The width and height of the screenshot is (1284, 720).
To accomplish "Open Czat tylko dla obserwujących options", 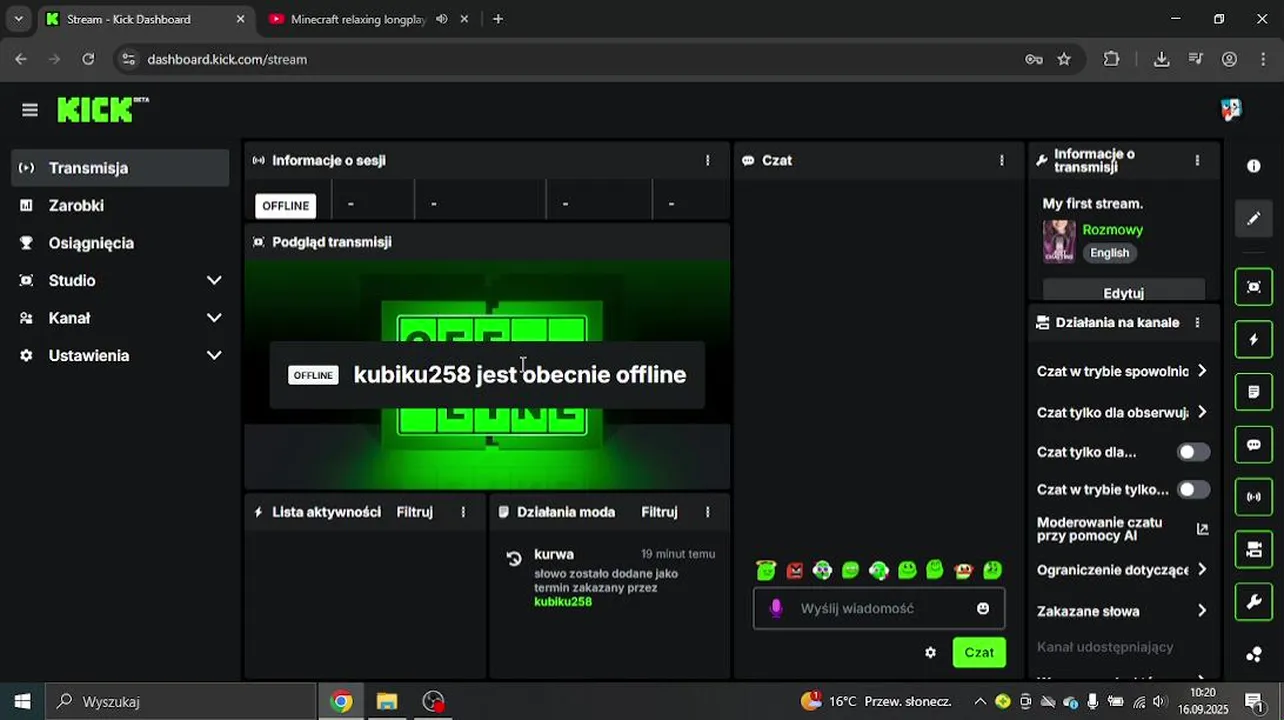I will 1123,412.
